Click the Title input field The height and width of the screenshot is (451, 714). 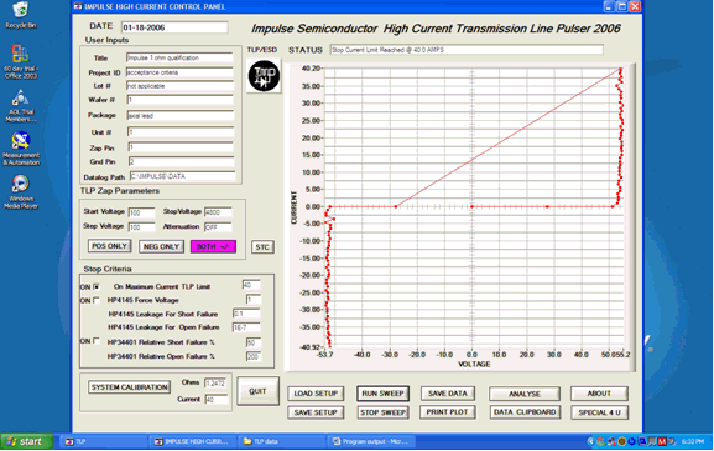click(x=178, y=58)
